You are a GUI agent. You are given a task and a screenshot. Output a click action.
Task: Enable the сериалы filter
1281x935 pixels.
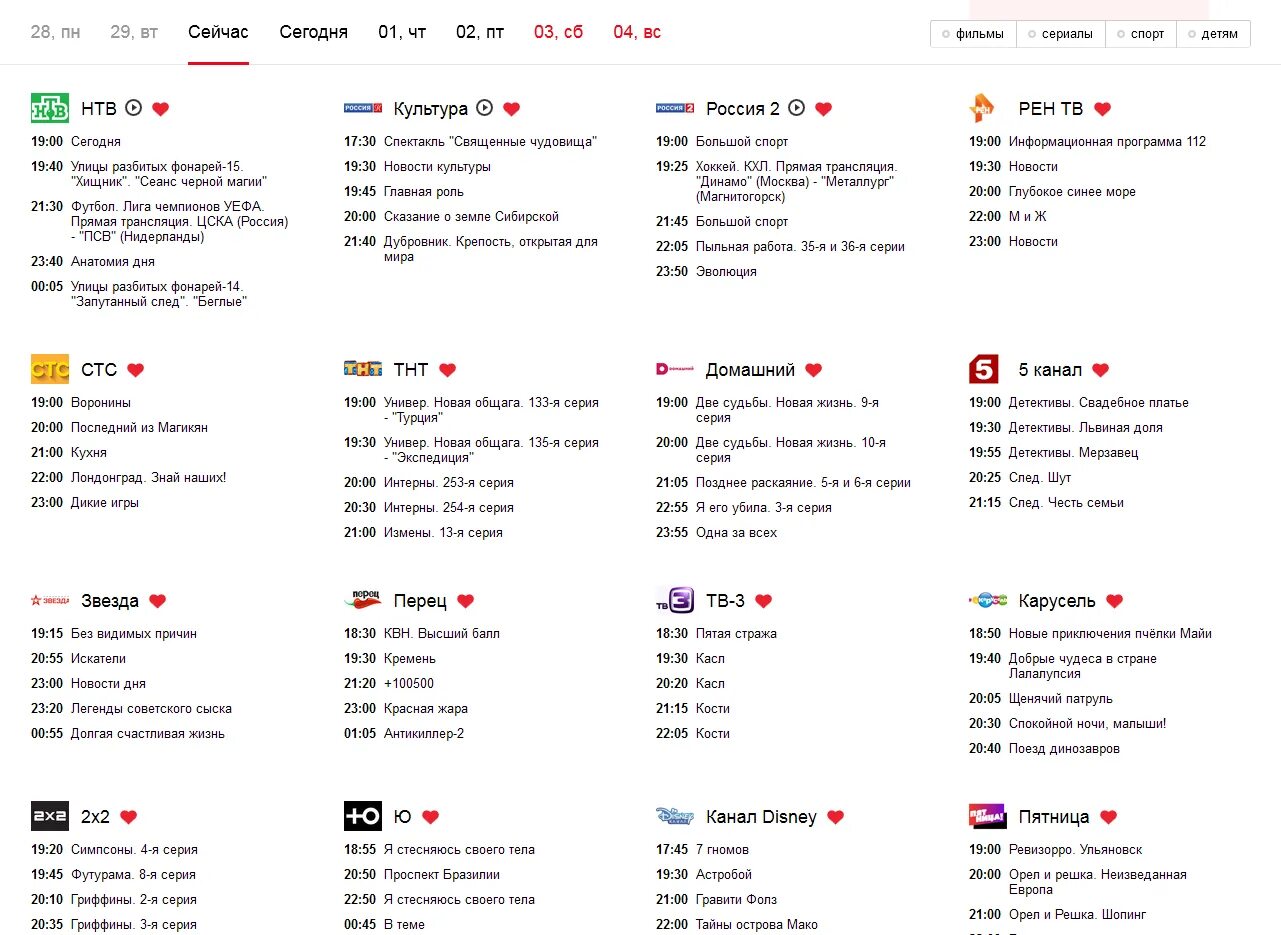click(x=1061, y=34)
